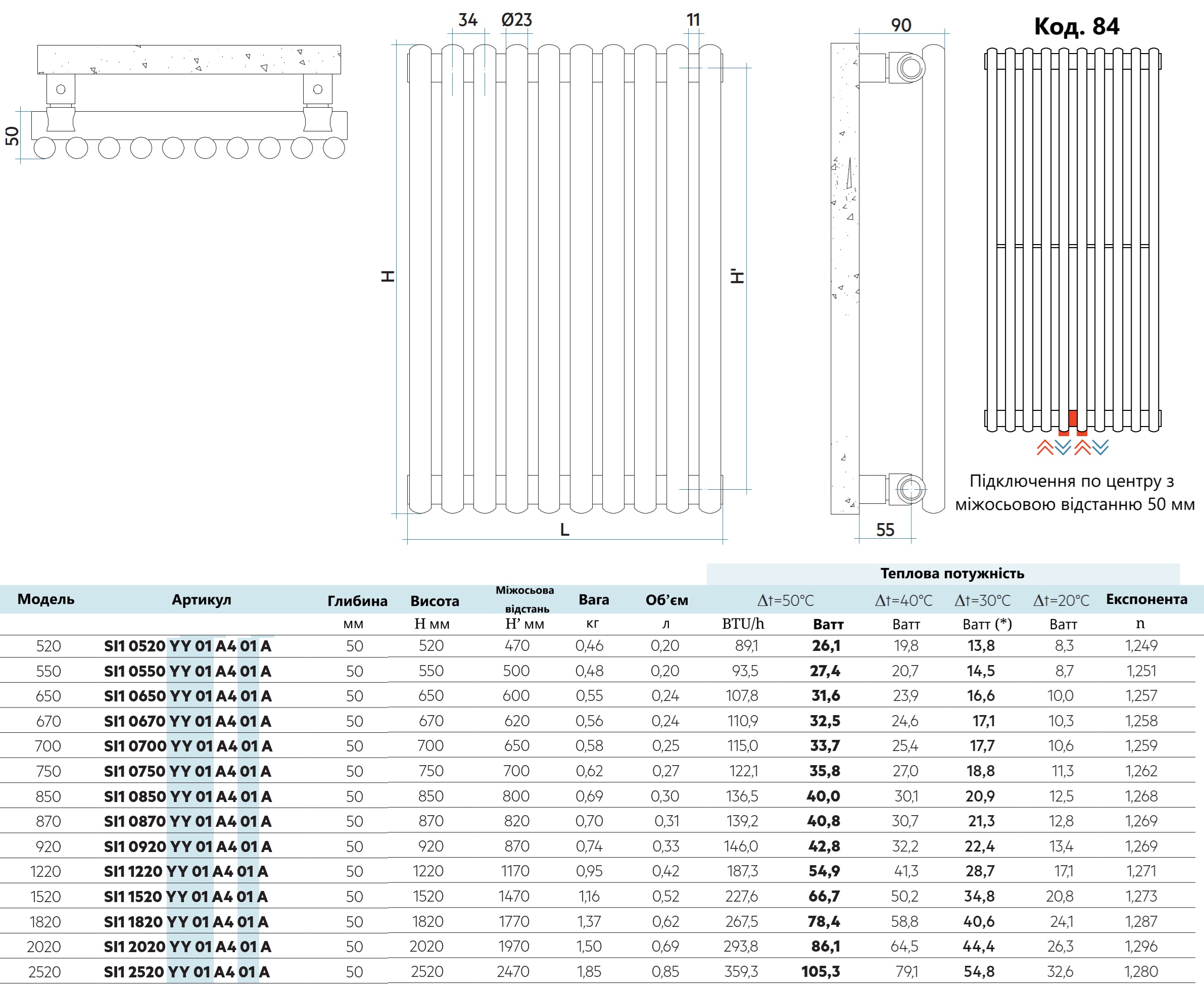Click the '11' dimension label above front view

click(693, 20)
